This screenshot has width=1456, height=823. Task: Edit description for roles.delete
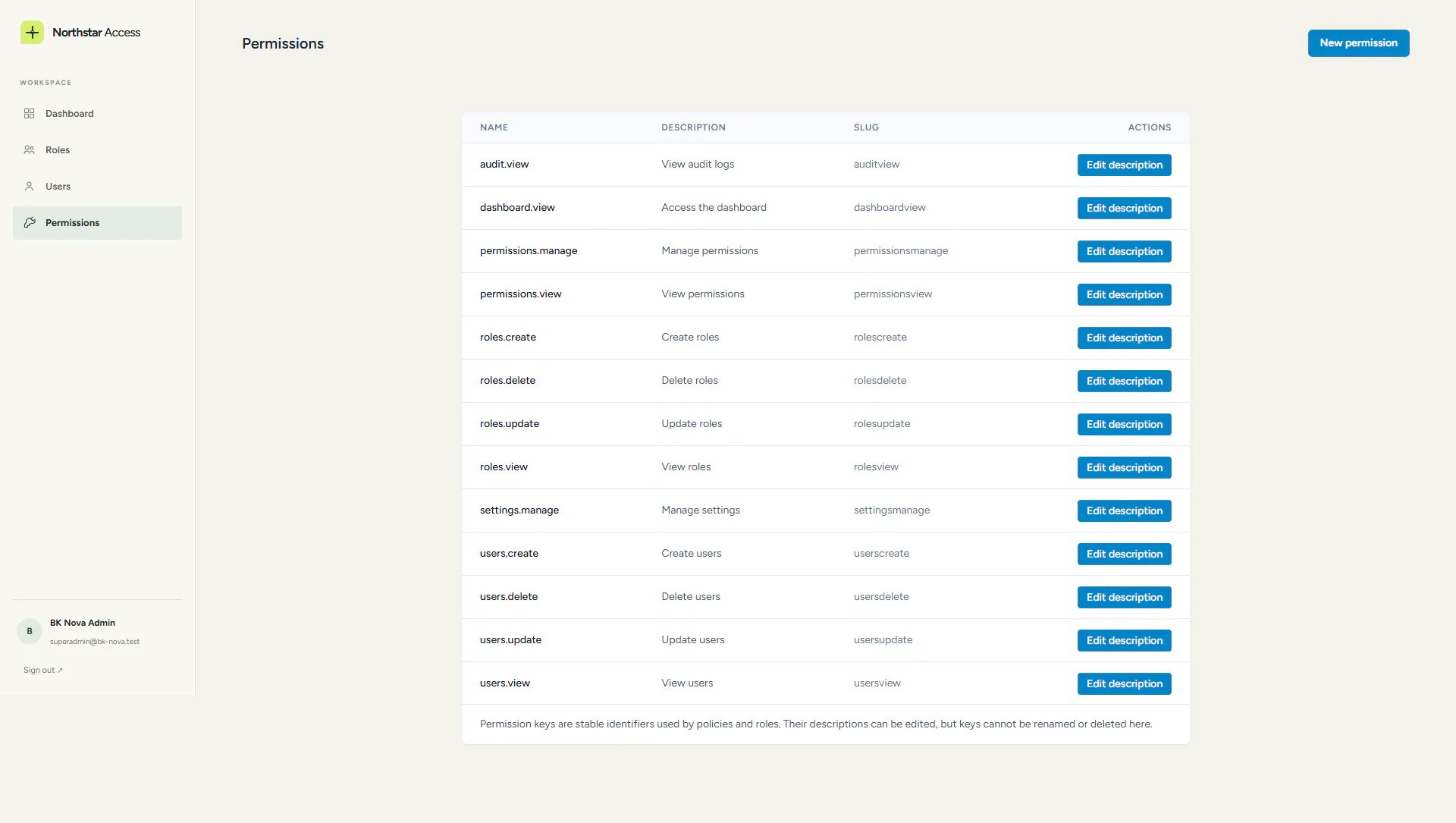(x=1124, y=382)
